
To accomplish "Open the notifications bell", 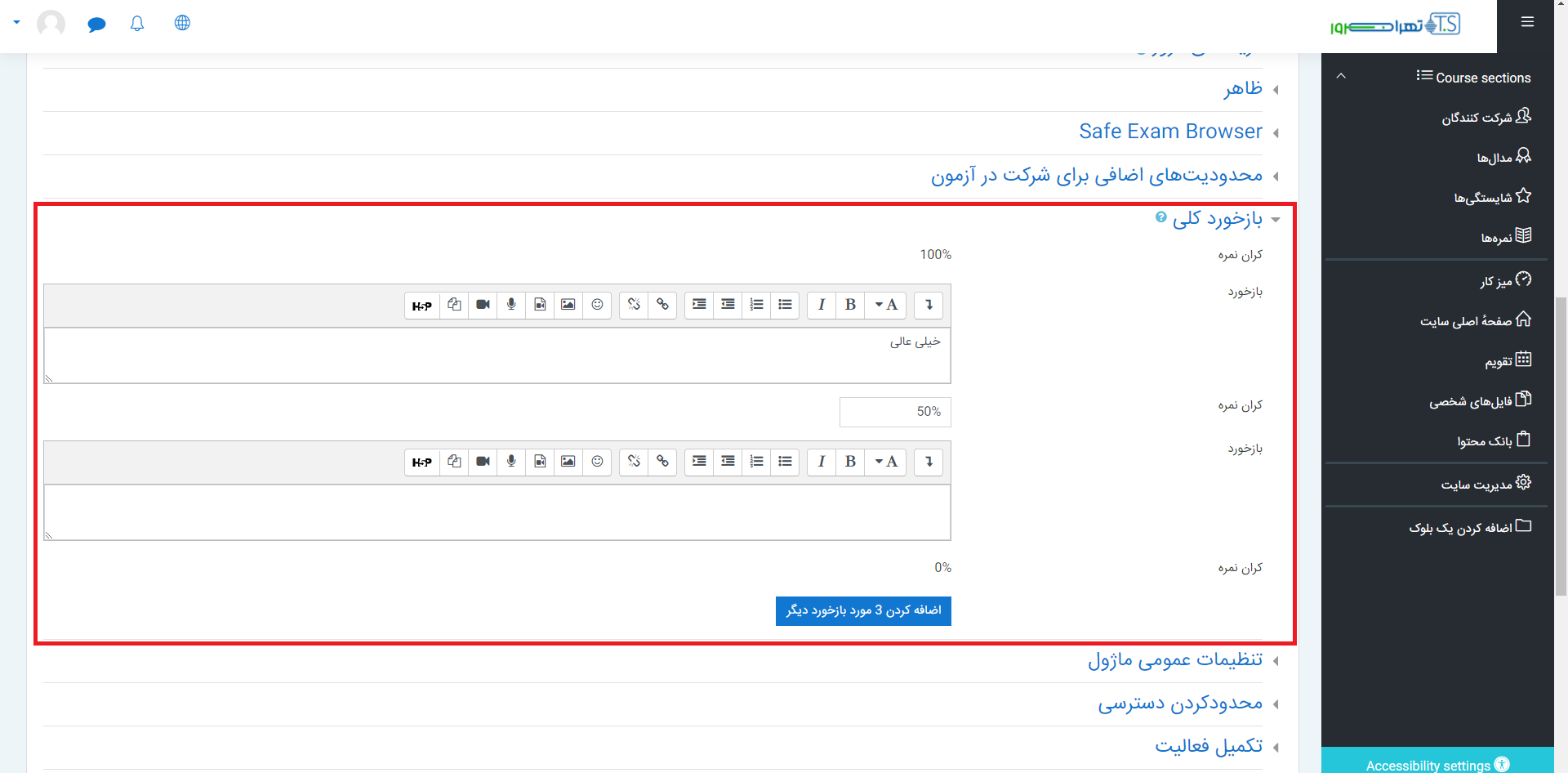I will point(136,23).
